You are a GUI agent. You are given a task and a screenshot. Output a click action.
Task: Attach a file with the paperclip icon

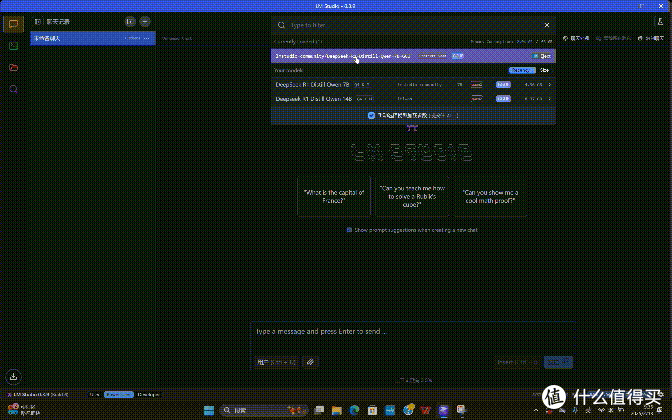pyautogui.click(x=310, y=362)
